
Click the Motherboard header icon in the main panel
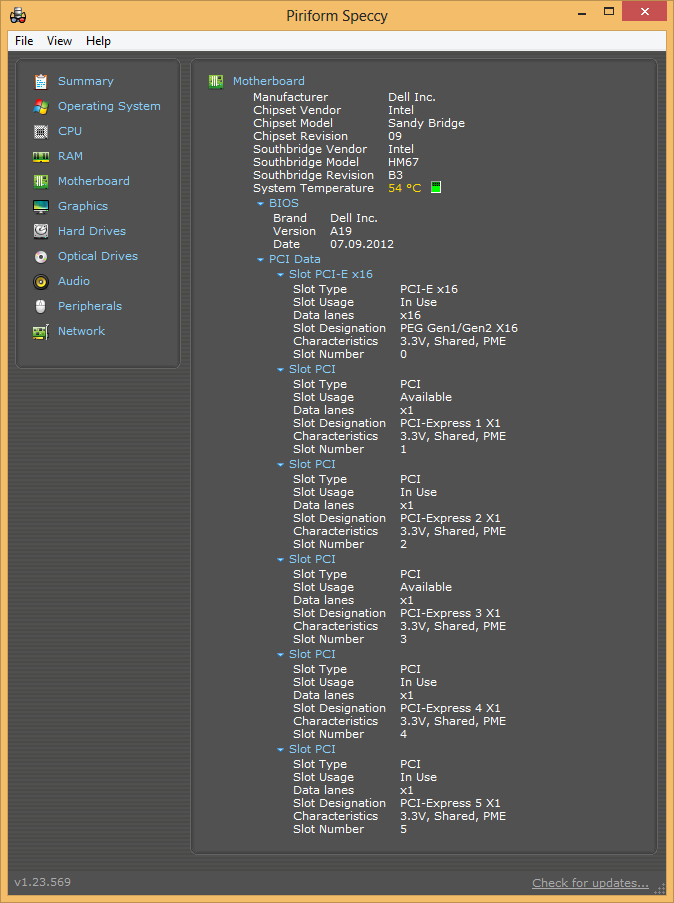point(216,81)
